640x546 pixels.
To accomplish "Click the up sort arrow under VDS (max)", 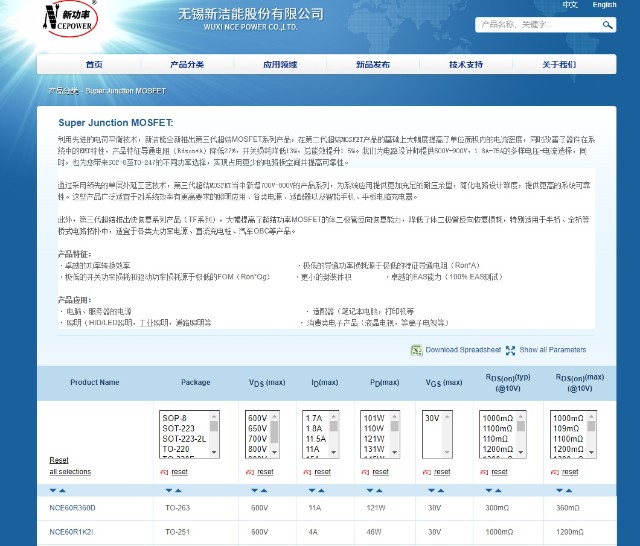I will 264,490.
